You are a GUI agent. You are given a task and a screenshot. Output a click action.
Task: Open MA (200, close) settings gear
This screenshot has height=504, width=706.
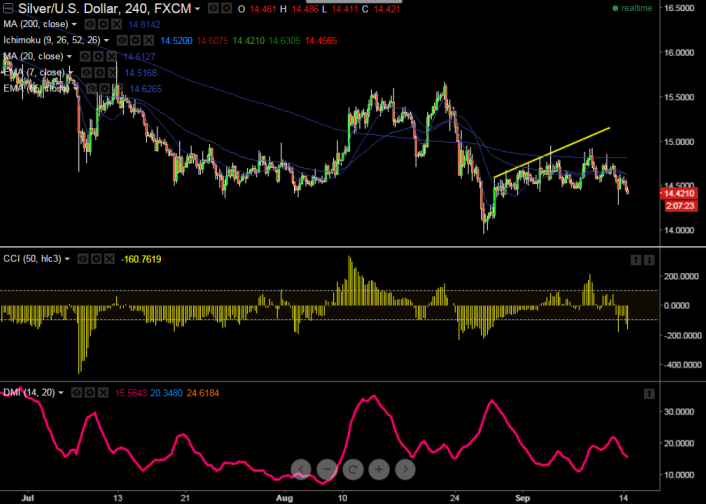[103, 24]
